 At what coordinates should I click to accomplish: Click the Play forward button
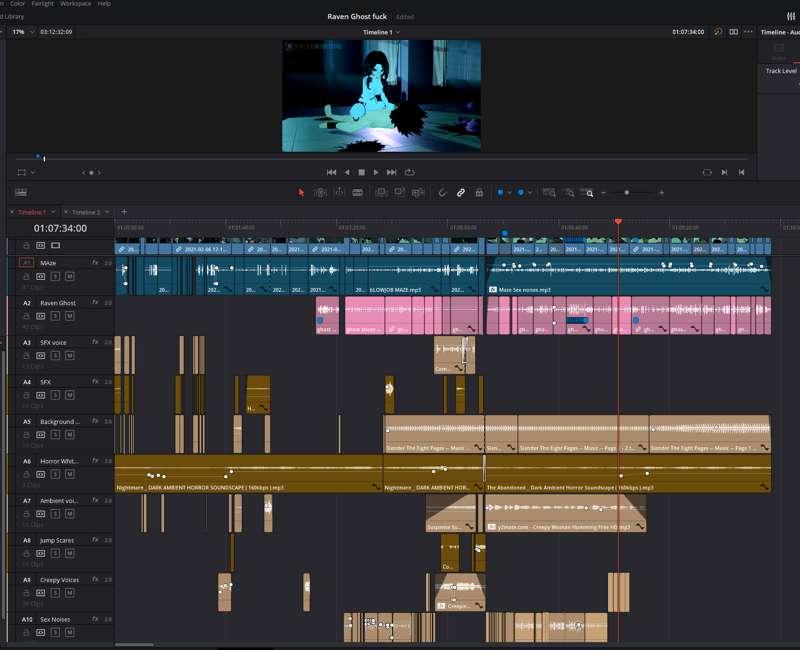coord(376,172)
